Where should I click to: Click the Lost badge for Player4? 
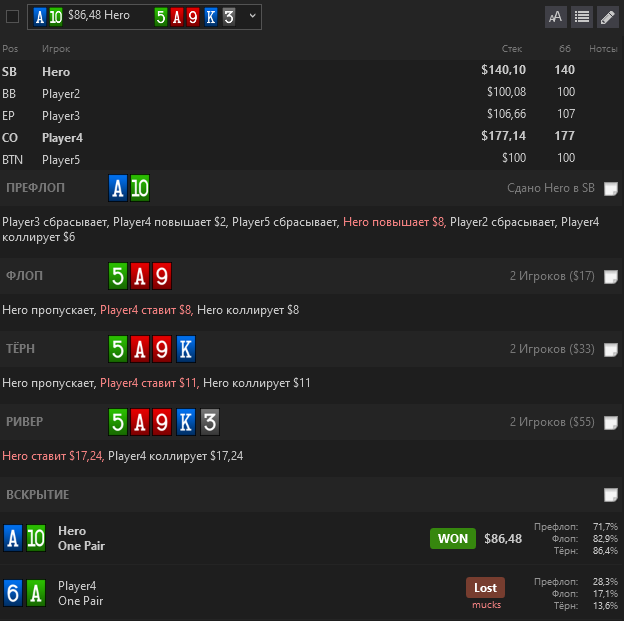point(485,588)
